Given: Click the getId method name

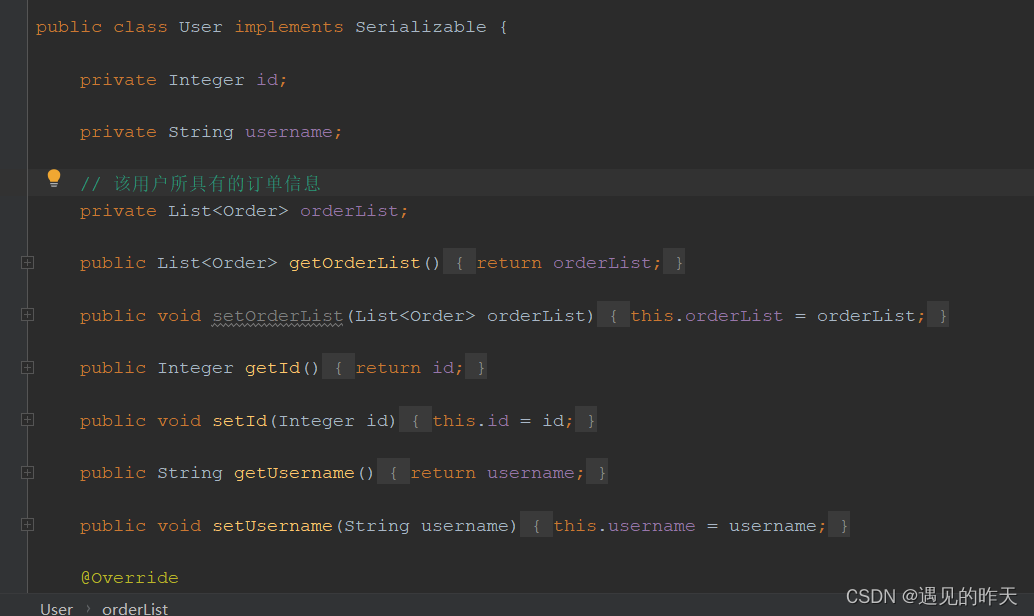Looking at the screenshot, I should coord(272,368).
